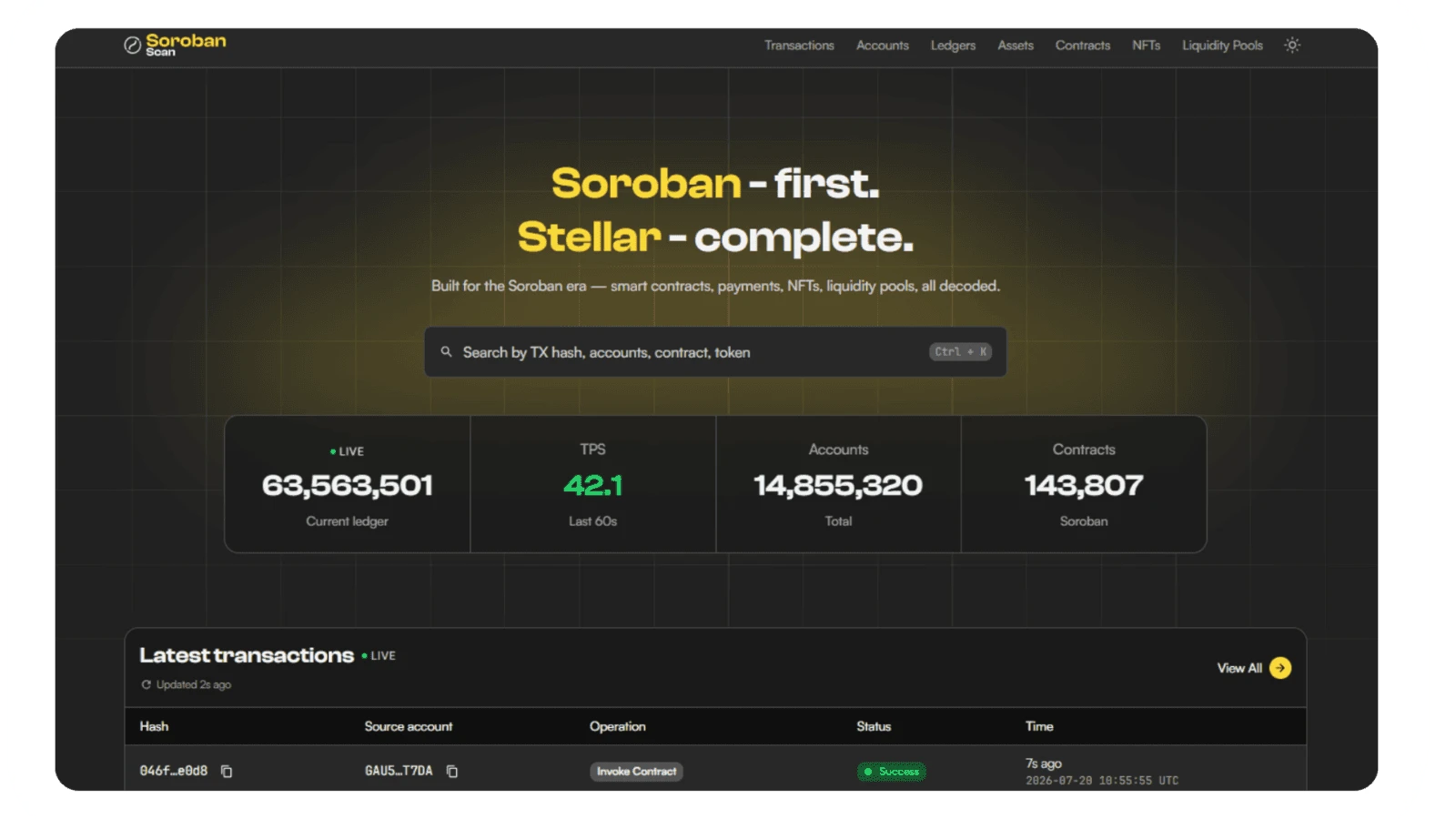Click the Latest transactions heading
The height and width of the screenshot is (819, 1456).
pos(247,655)
